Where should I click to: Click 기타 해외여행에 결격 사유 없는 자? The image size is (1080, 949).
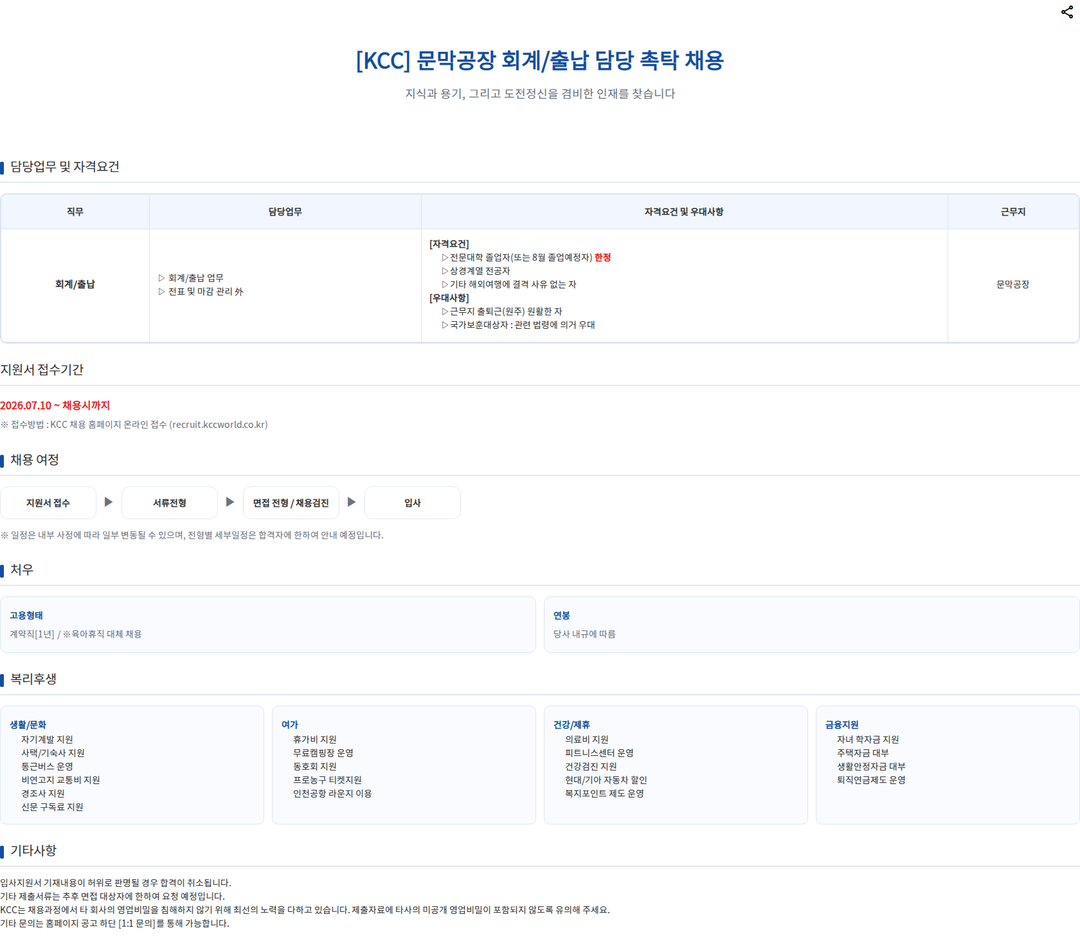tap(508, 284)
